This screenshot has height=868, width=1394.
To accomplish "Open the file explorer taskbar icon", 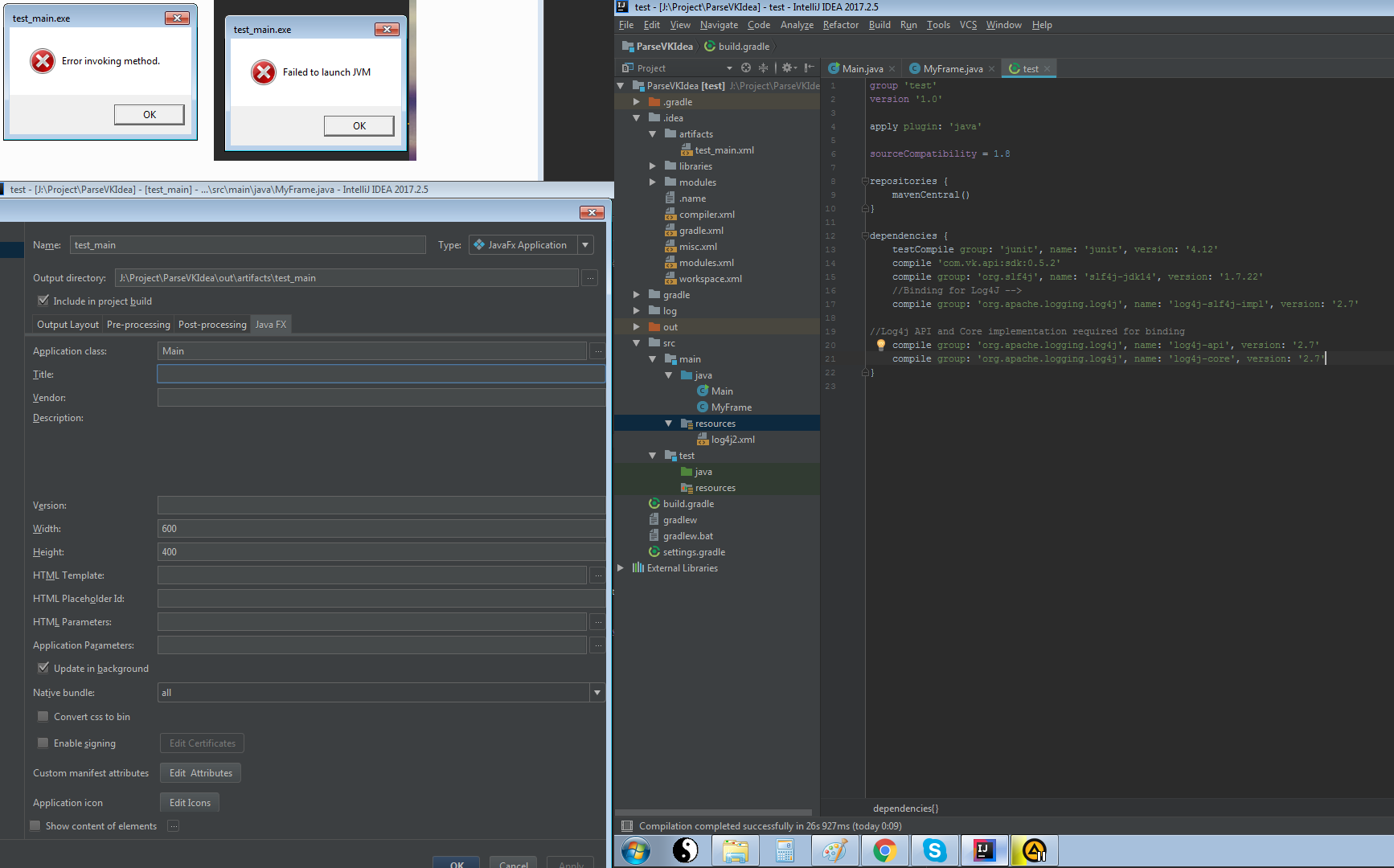I will pos(735,850).
